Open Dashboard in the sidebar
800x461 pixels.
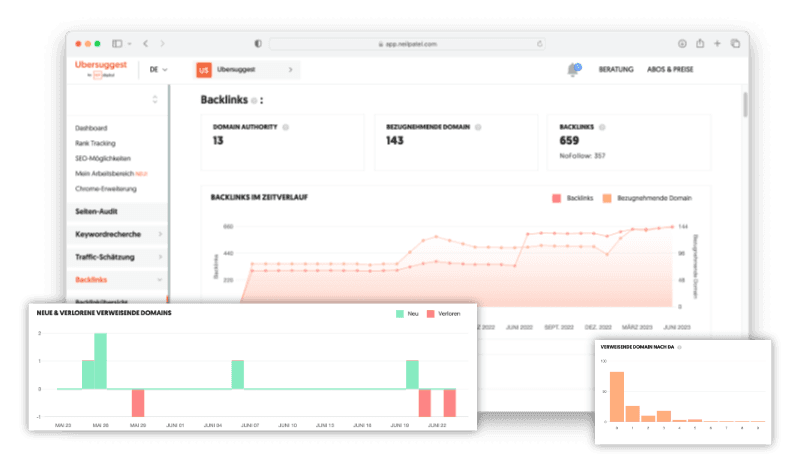[91, 128]
